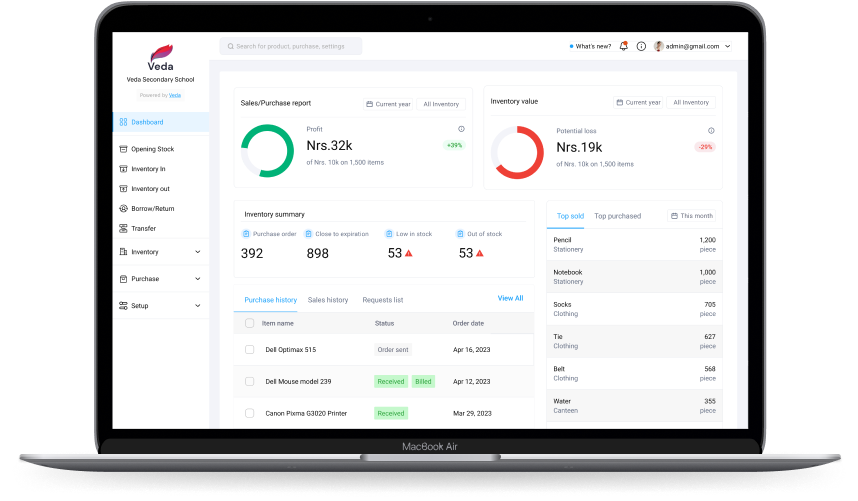Image resolution: width=858 pixels, height=501 pixels.
Task: Click the View All link
Action: 510,298
